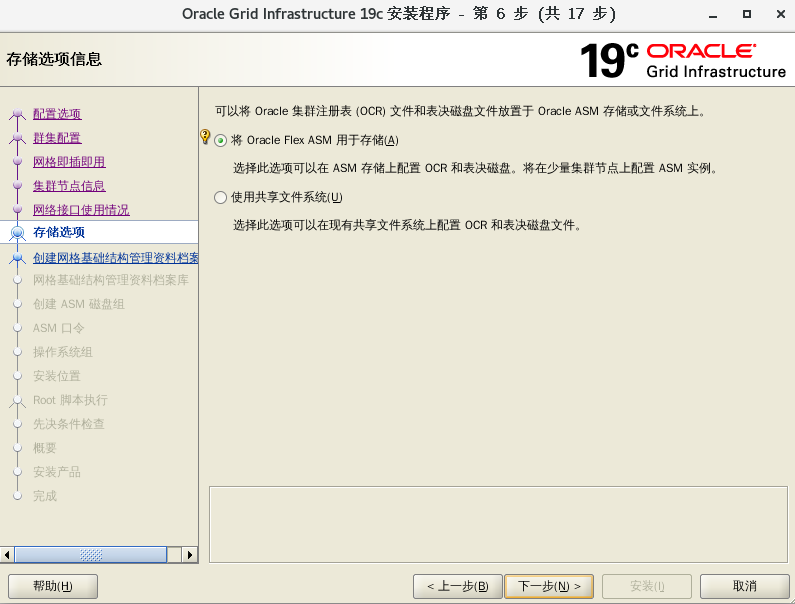This screenshot has height=604, width=795.
Task: Open the 配置选项 step link
Action: coord(57,114)
